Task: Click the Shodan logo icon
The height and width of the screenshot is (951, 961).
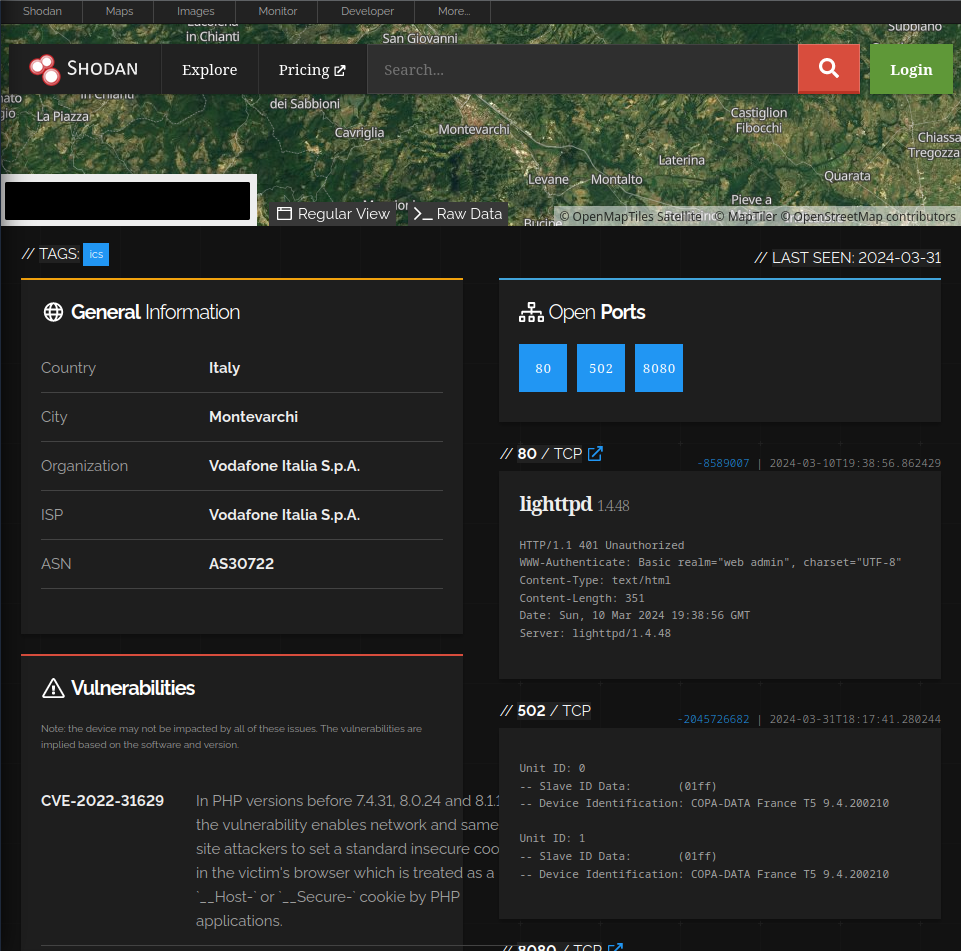Action: click(44, 69)
